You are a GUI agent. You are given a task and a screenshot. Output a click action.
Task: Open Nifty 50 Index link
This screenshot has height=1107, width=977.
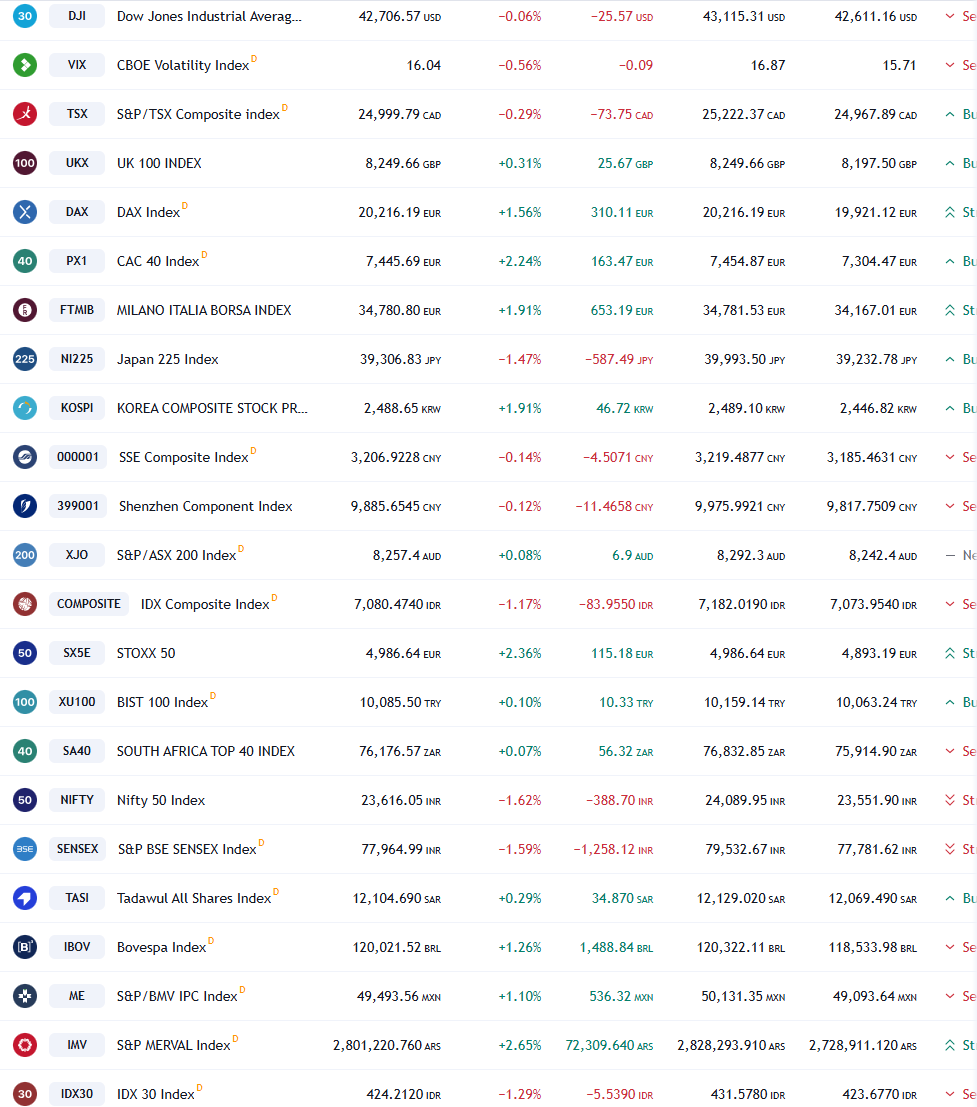click(161, 800)
